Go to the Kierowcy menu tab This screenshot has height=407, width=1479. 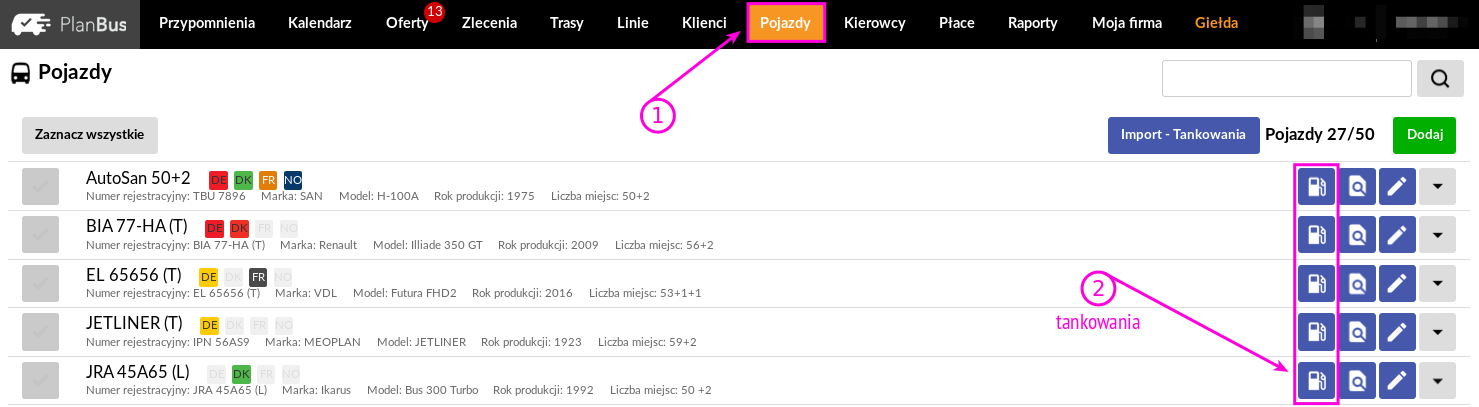click(875, 23)
